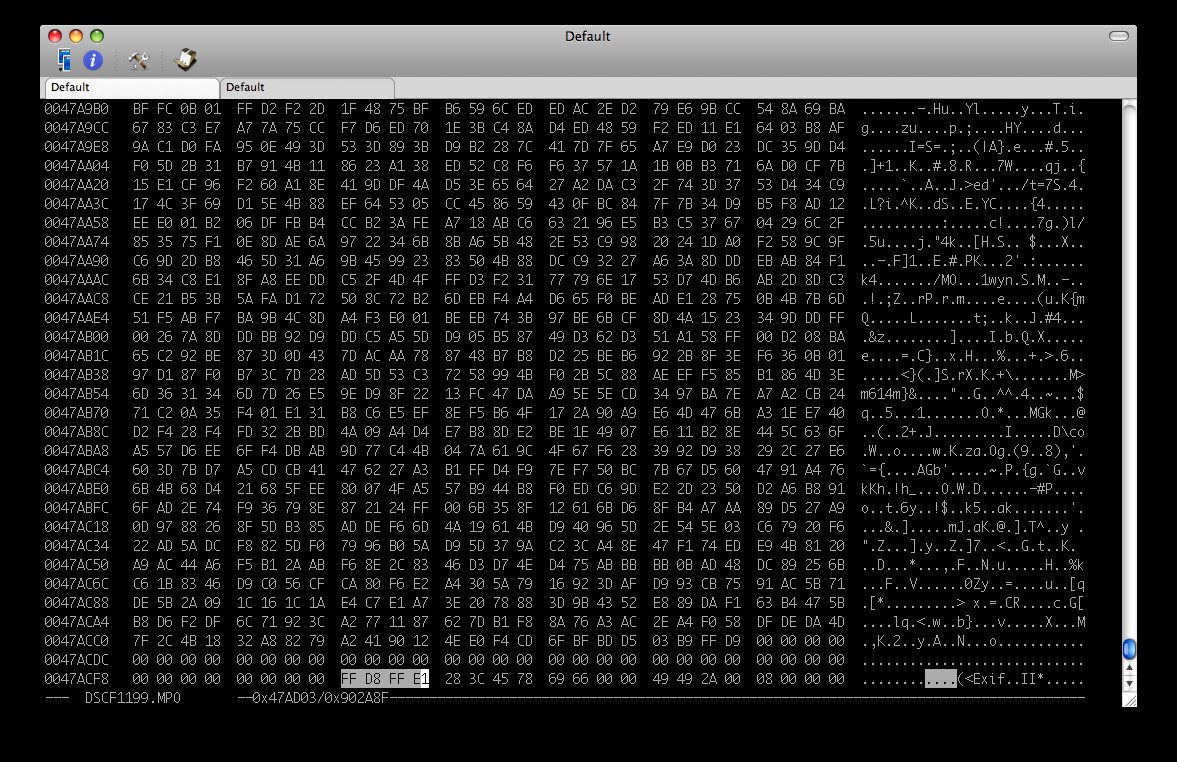Viewport: 1177px width, 762px height.
Task: Click the address 0047AC50
Action: pos(77,565)
